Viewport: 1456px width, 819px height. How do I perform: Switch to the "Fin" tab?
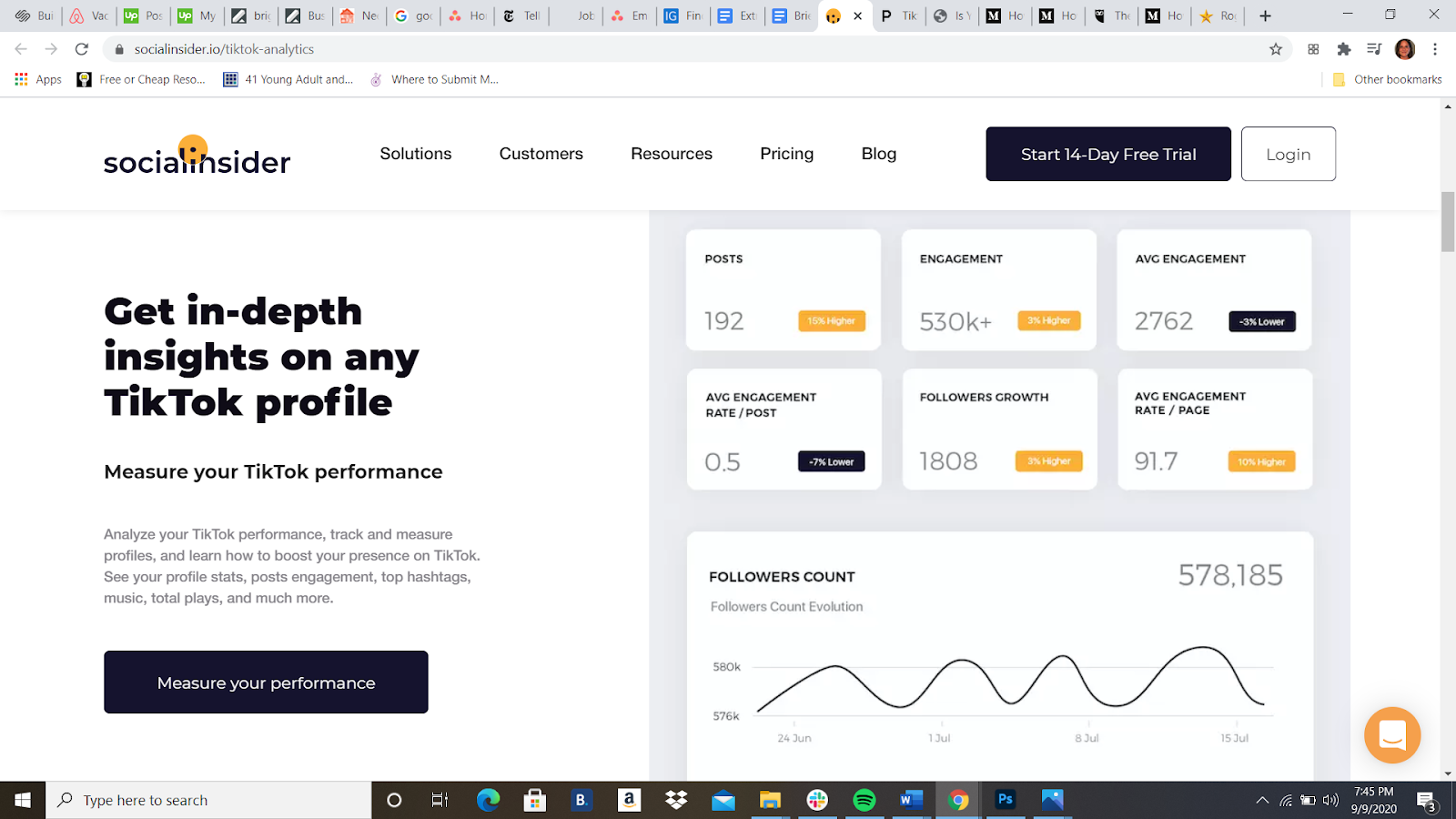click(x=683, y=15)
